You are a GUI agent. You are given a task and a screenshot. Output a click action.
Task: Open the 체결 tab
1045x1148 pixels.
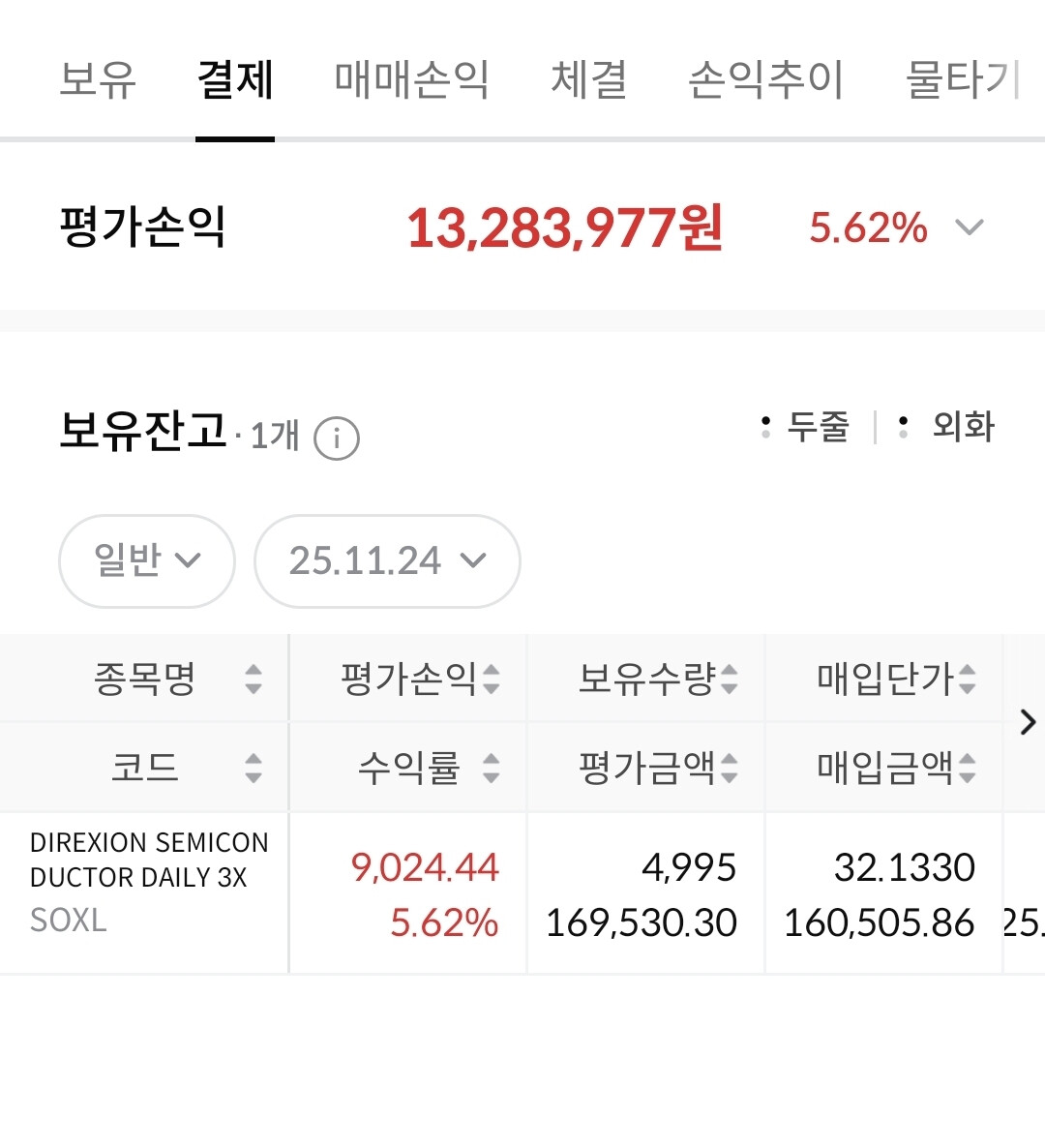[x=588, y=79]
